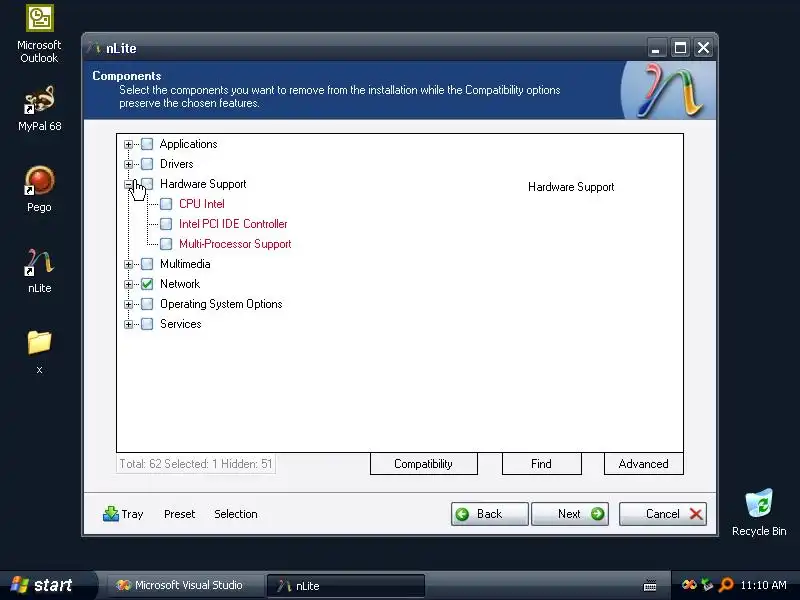Viewport: 800px width, 600px height.
Task: Click the nLite taskbar button
Action: (345, 586)
